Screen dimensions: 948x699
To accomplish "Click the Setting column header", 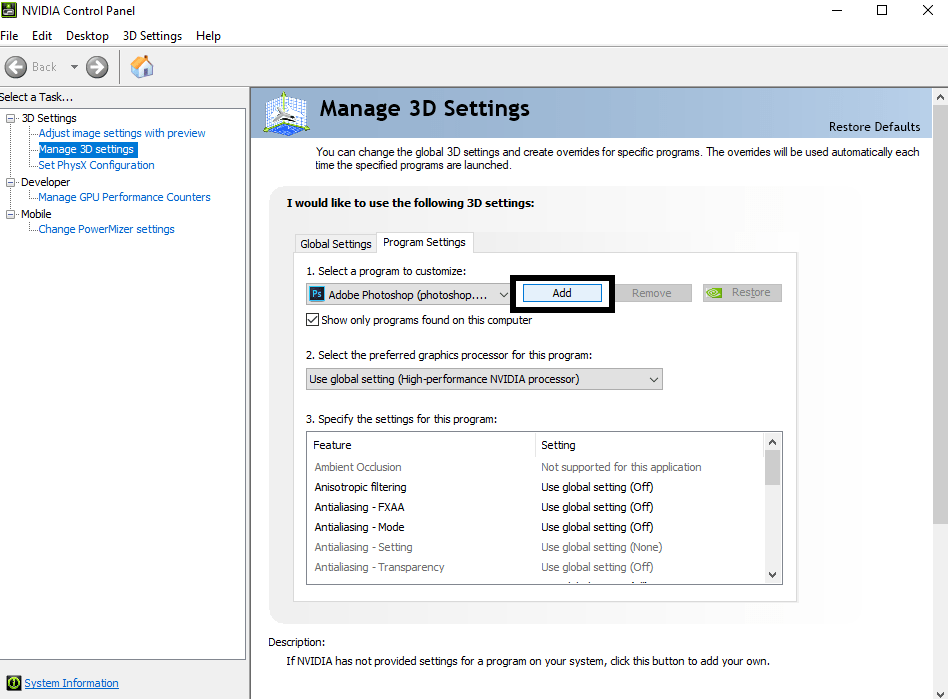I will 650,445.
